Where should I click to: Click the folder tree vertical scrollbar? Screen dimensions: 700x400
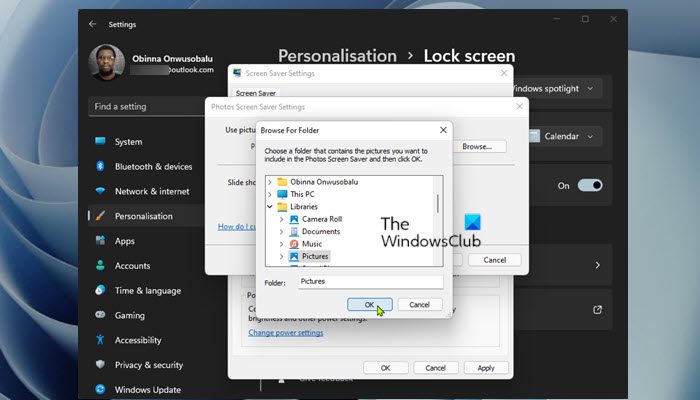(x=438, y=221)
